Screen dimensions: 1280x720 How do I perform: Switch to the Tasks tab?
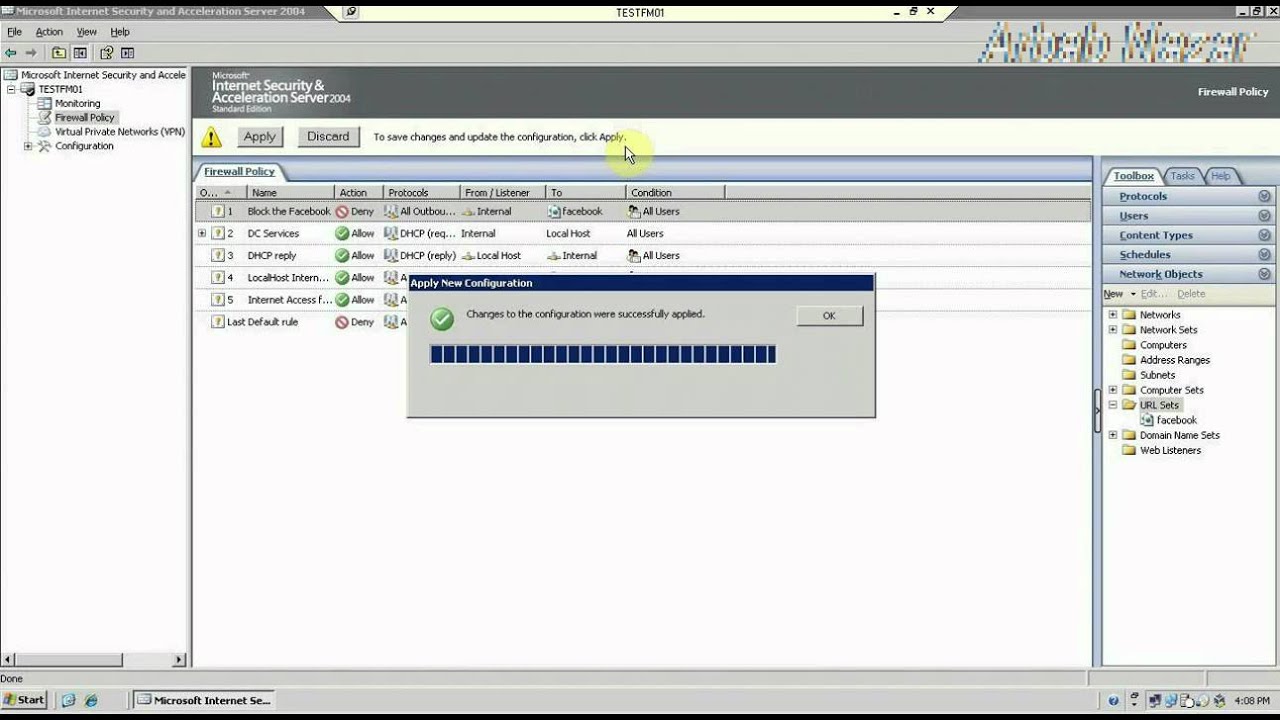[x=1182, y=176]
